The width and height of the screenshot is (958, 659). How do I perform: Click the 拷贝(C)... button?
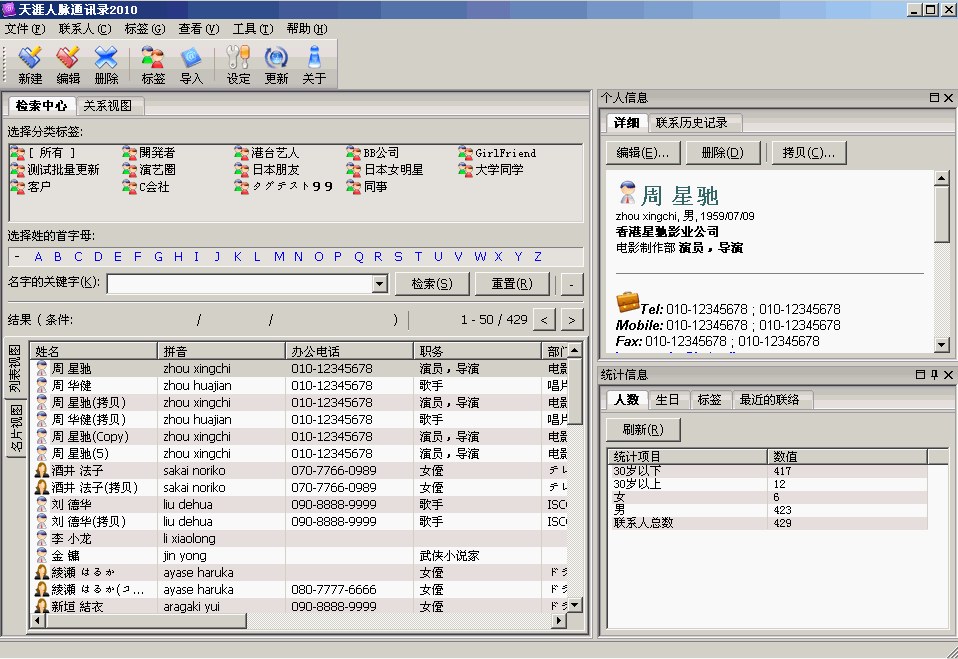[809, 153]
